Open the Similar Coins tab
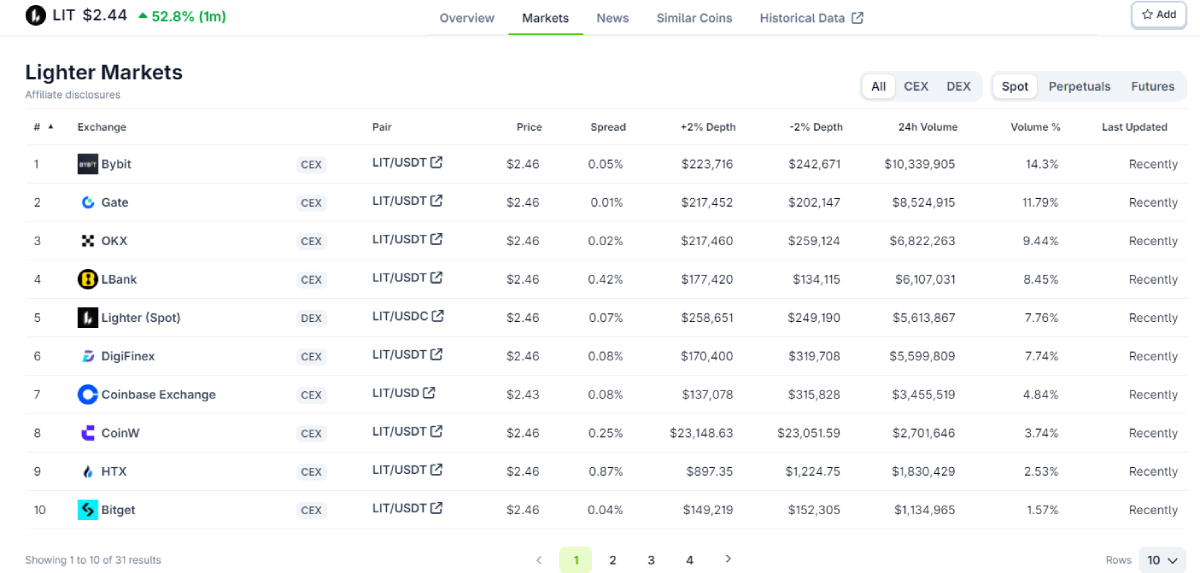The image size is (1200, 573). click(694, 18)
